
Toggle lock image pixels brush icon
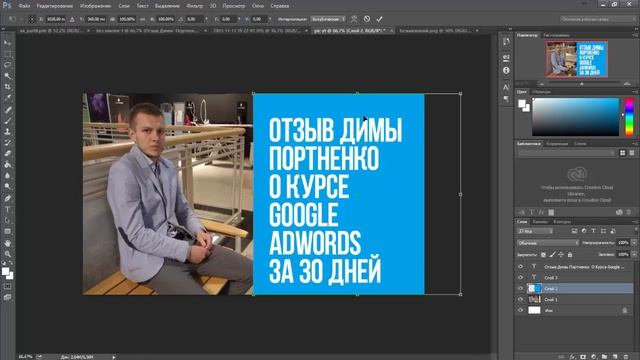552,255
